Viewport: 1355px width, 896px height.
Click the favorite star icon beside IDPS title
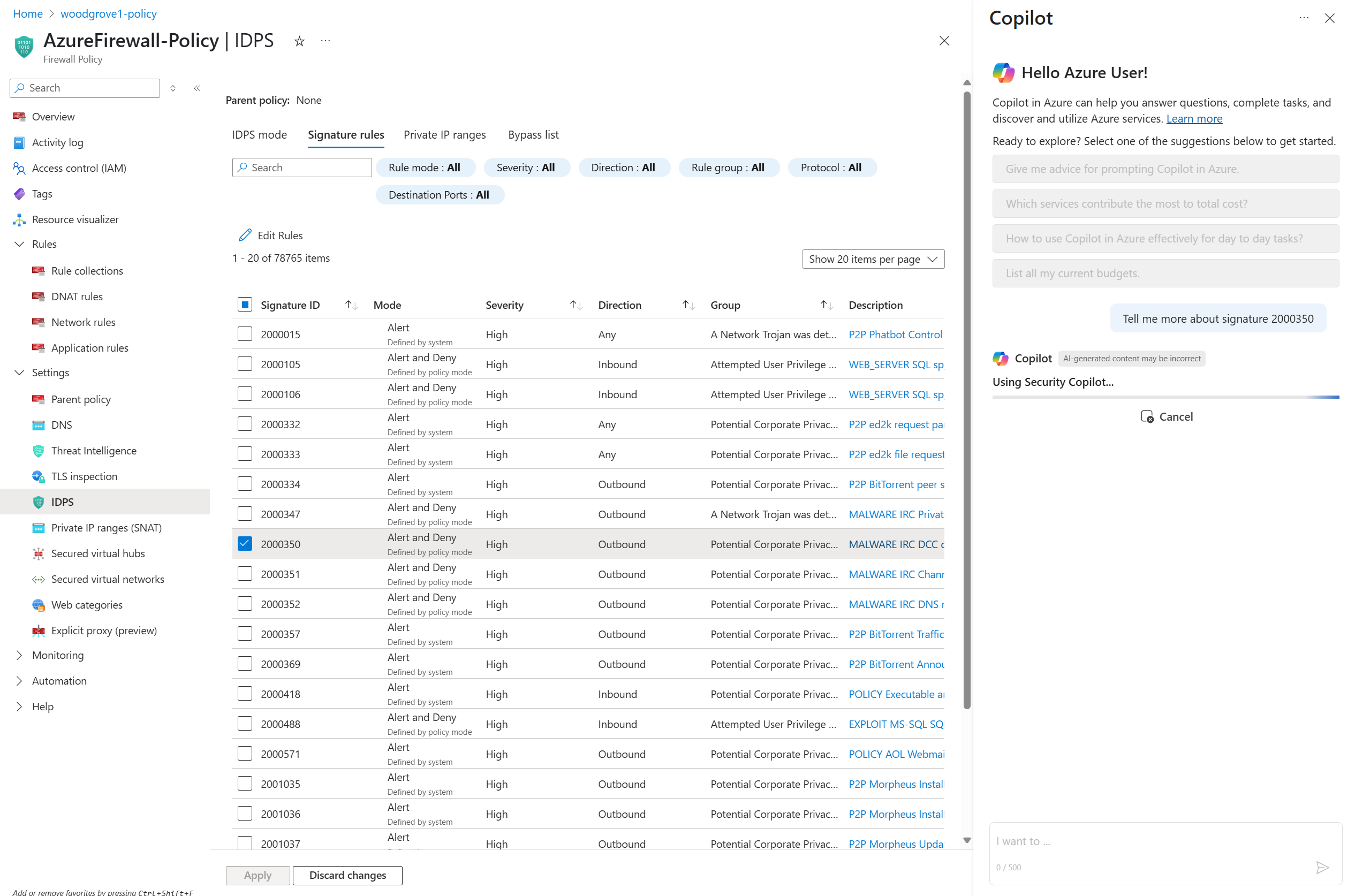pos(299,41)
